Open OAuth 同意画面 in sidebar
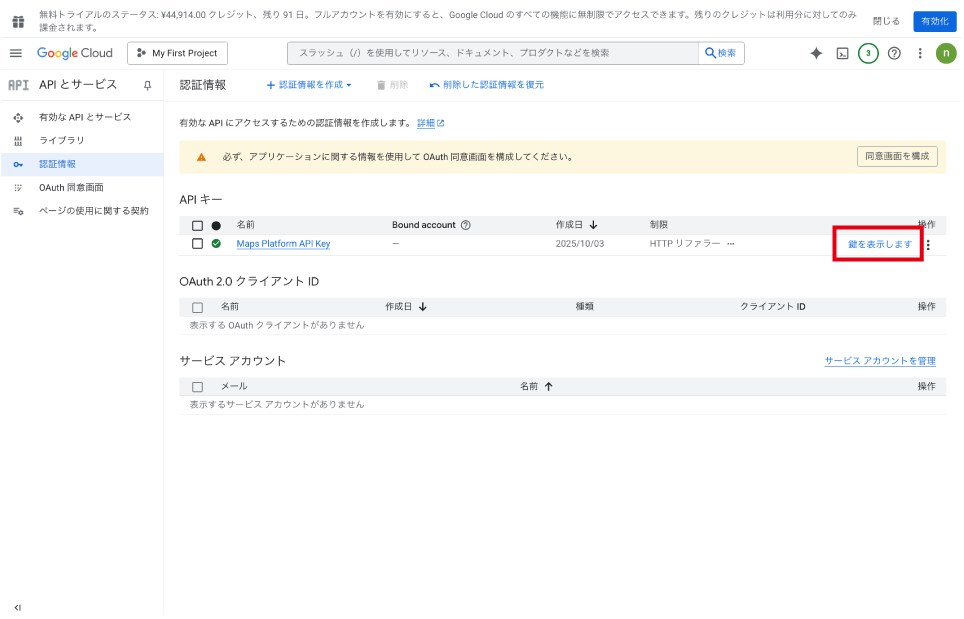964x619 pixels. pos(71,187)
